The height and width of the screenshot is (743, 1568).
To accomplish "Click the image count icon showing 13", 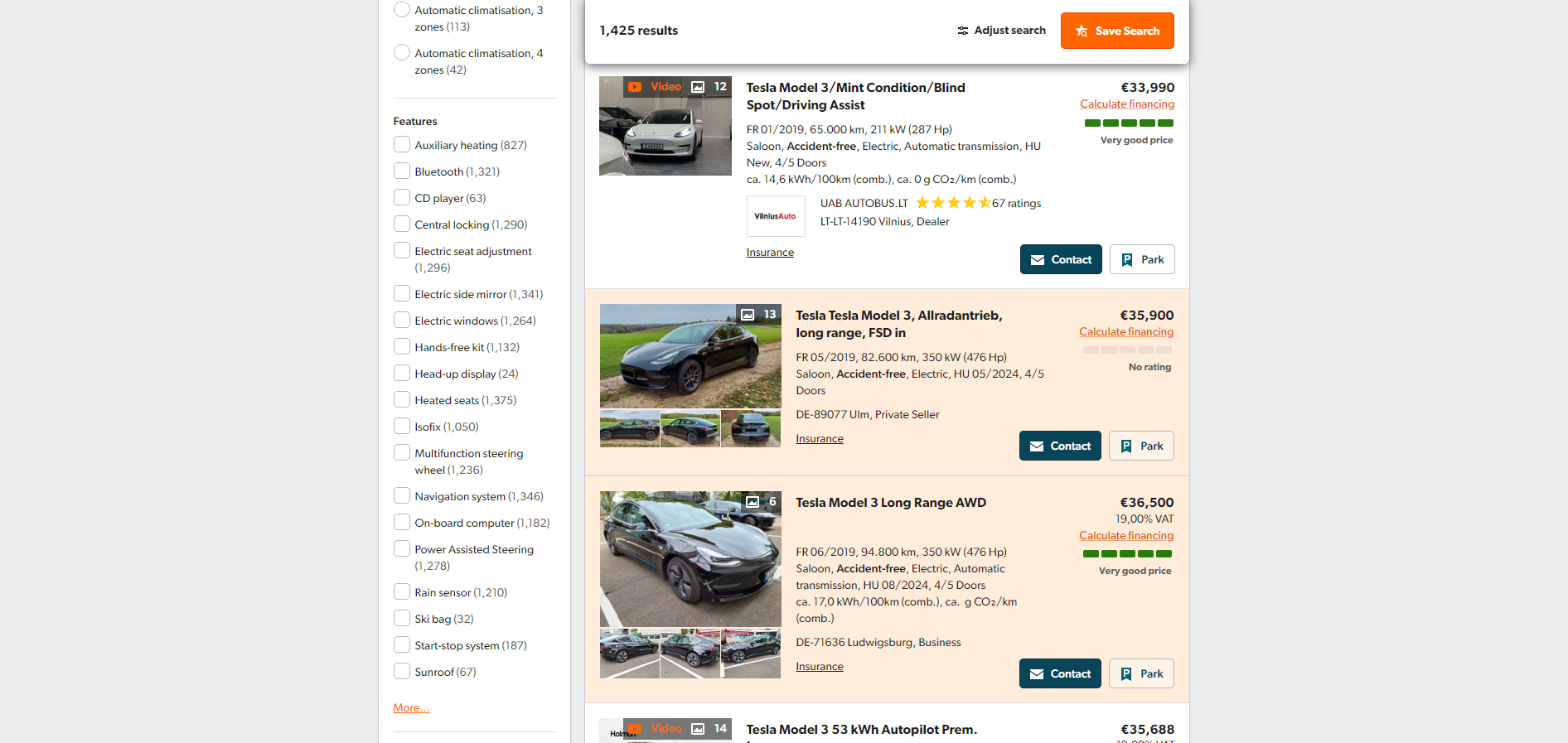I will [x=748, y=314].
